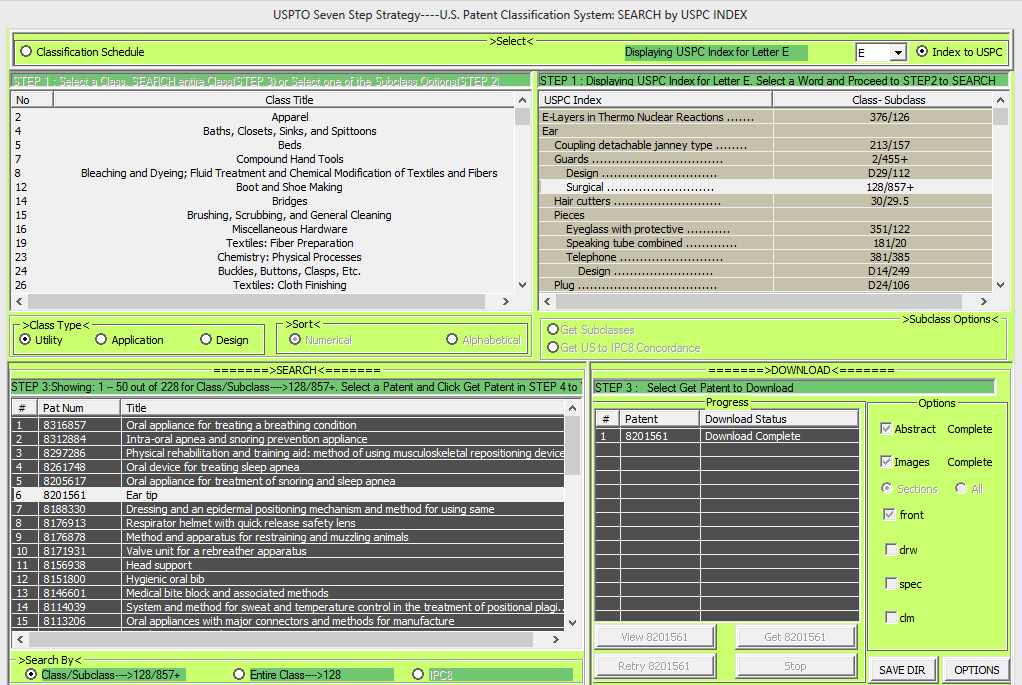
Task: Search by Entire Class 128
Action: [x=239, y=675]
